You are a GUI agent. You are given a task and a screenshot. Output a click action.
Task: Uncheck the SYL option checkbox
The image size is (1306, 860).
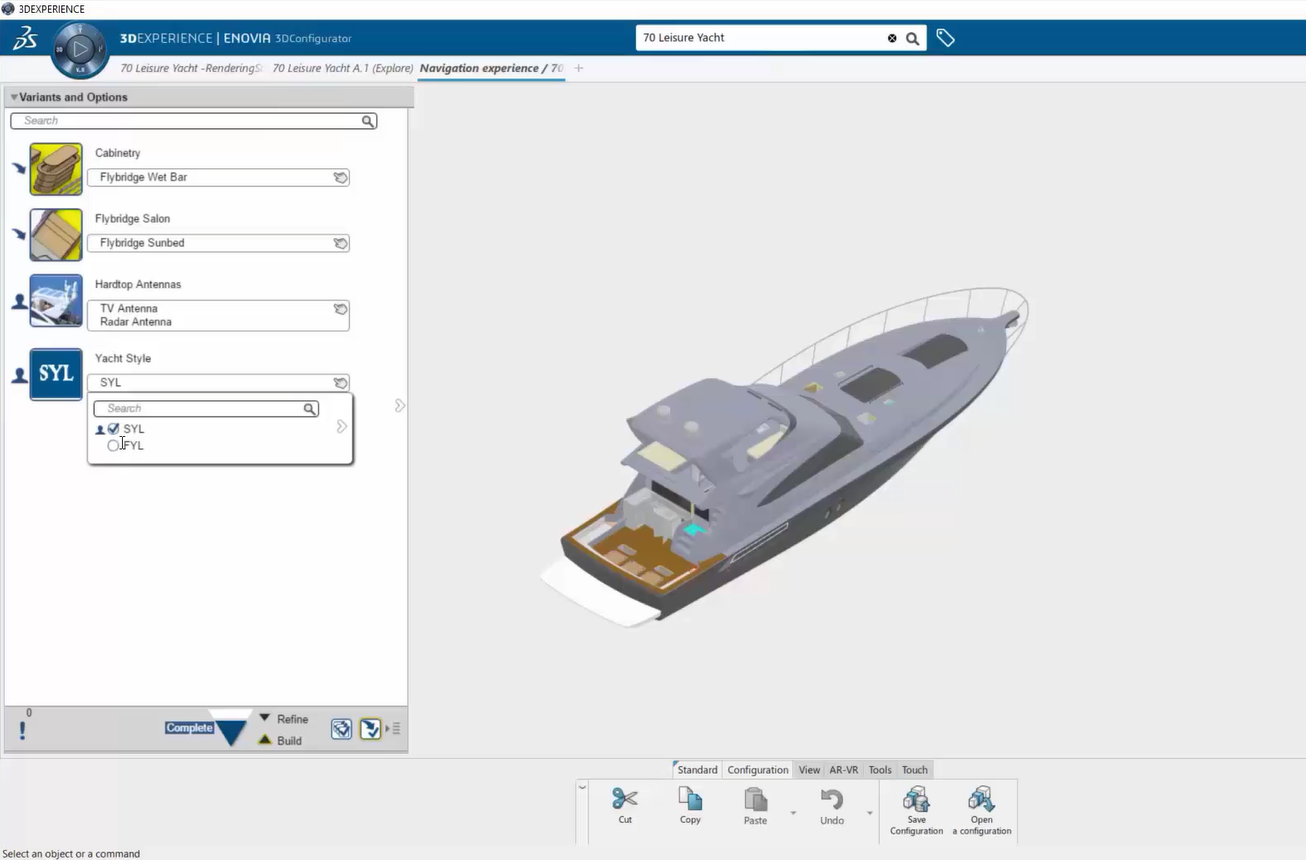click(114, 429)
